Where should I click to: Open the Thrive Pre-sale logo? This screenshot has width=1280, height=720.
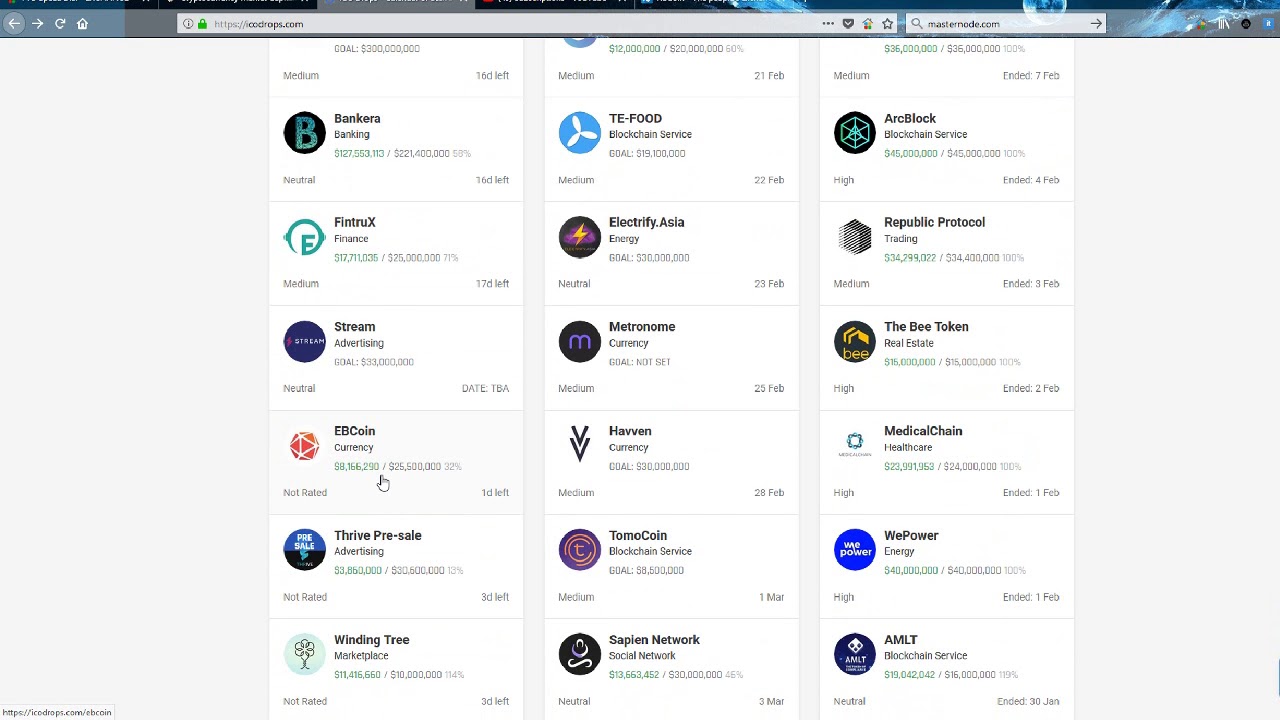coord(304,550)
